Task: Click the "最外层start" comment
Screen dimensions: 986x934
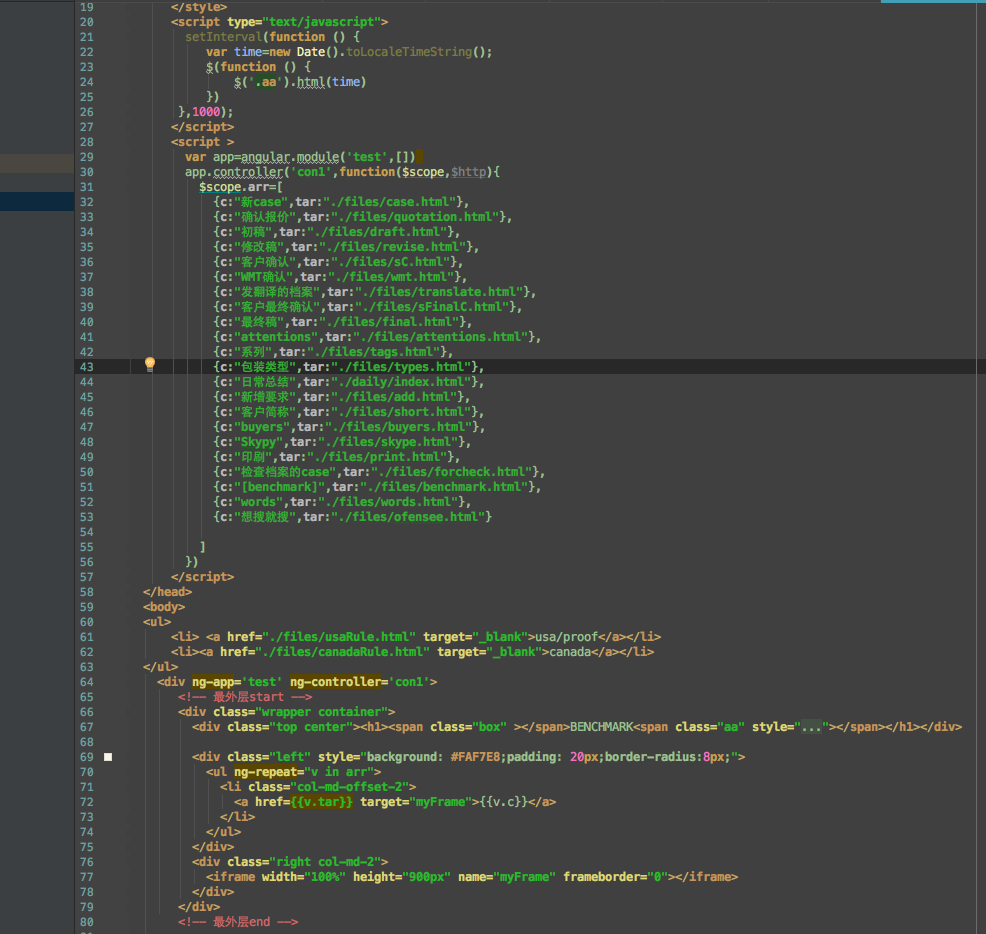Action: pyautogui.click(x=245, y=698)
